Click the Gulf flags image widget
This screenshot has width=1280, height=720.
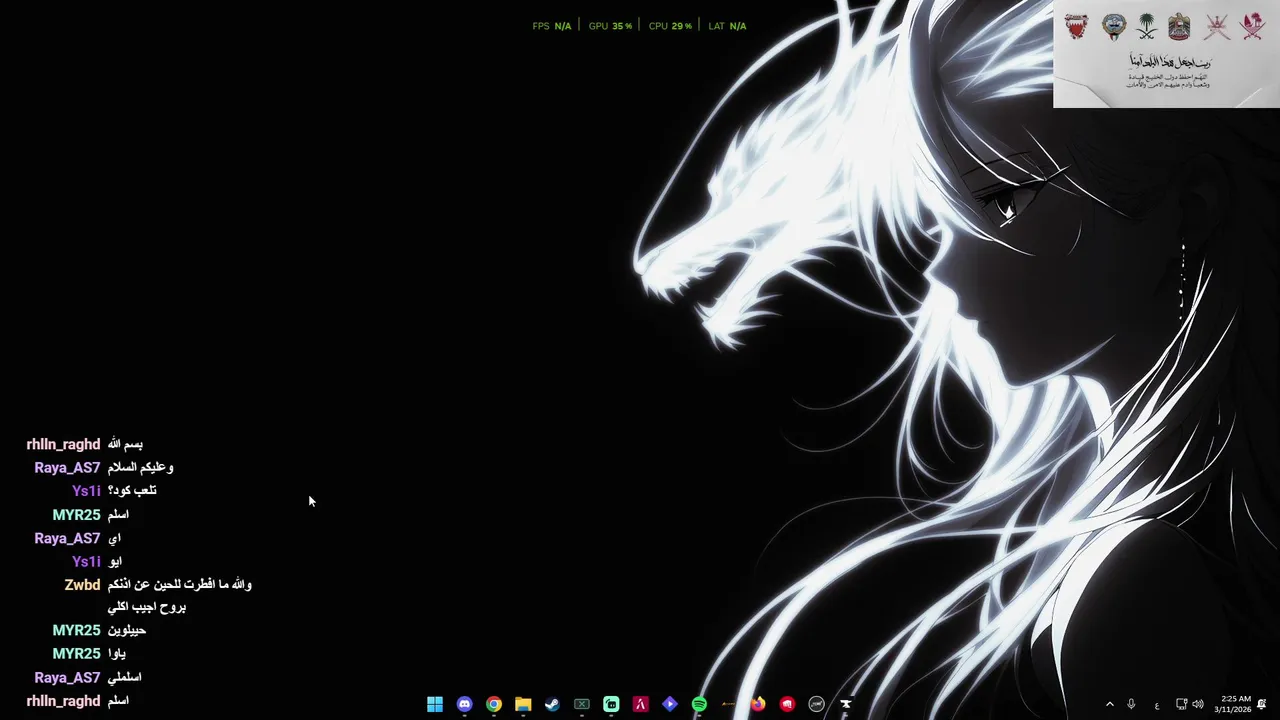tap(1166, 54)
